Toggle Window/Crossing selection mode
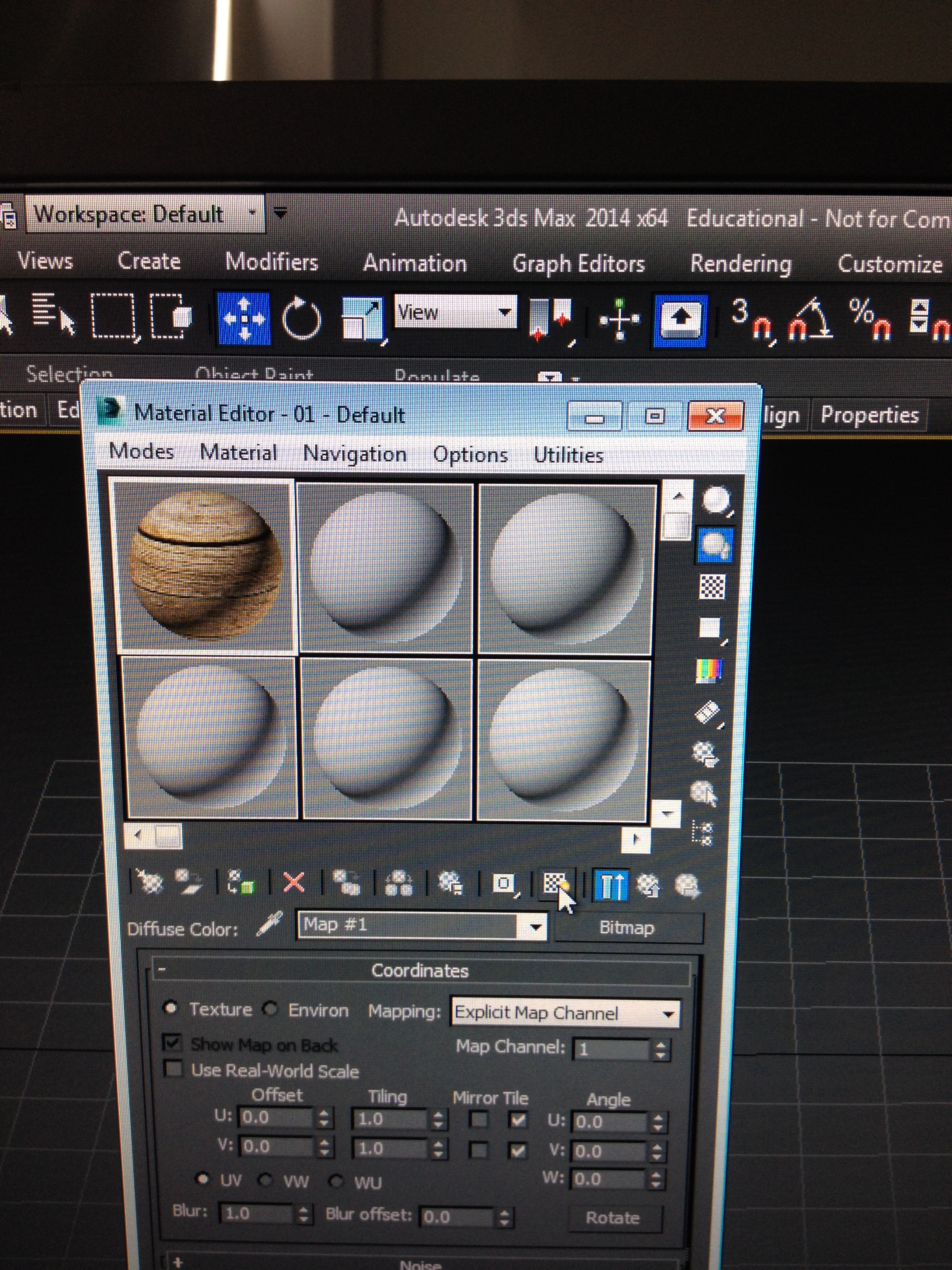Screen dimensions: 952x1270 [x=171, y=316]
